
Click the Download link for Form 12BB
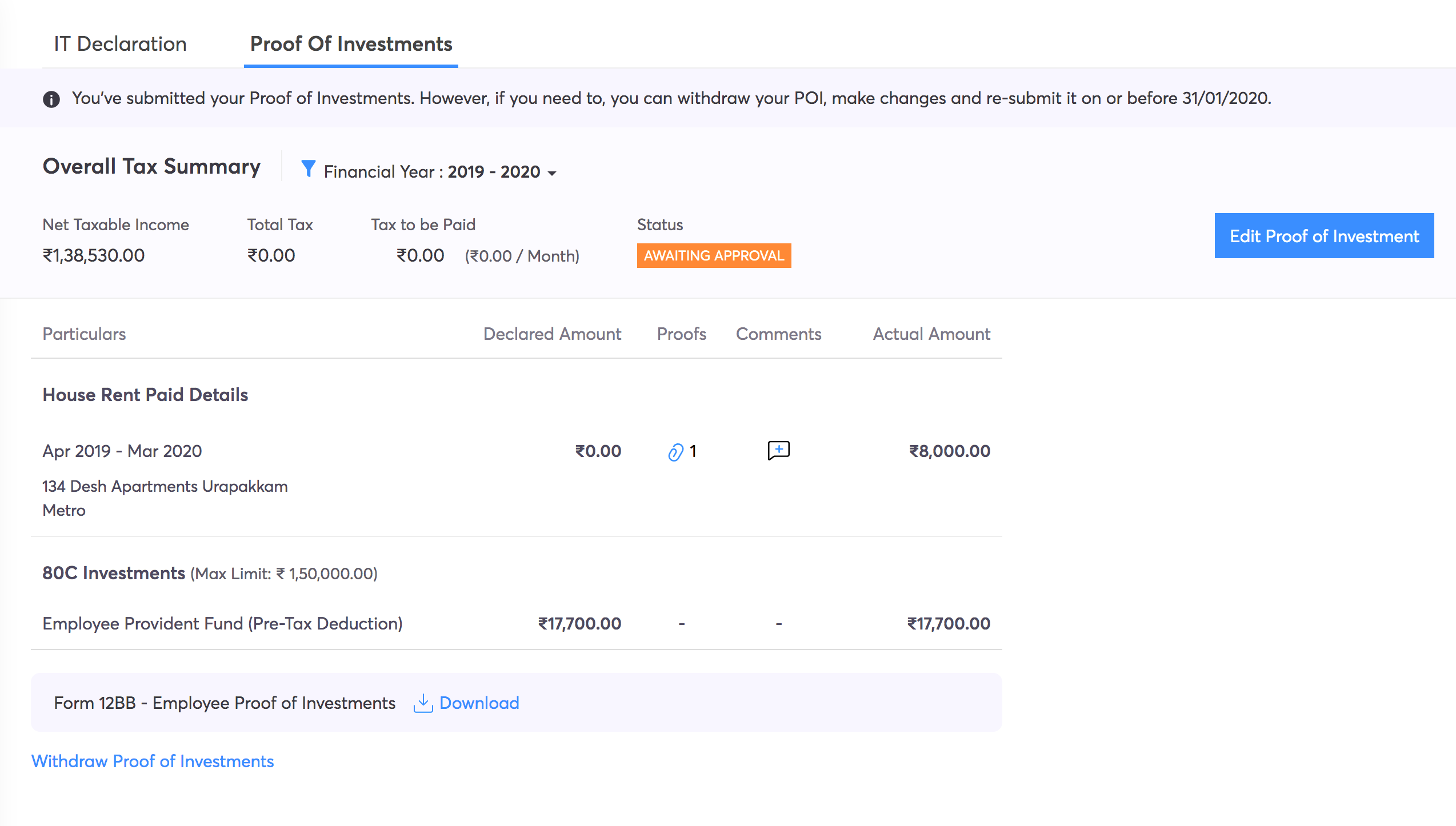[479, 703]
